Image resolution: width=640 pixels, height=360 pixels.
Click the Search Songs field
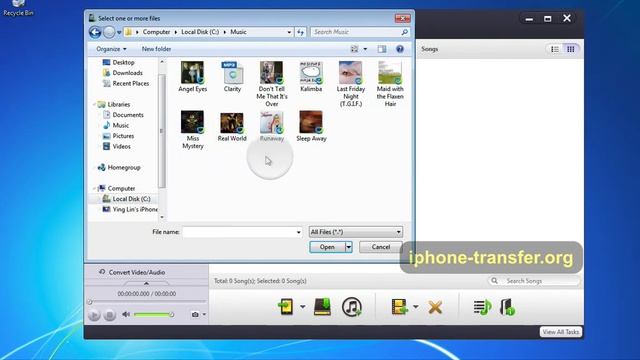coord(535,281)
